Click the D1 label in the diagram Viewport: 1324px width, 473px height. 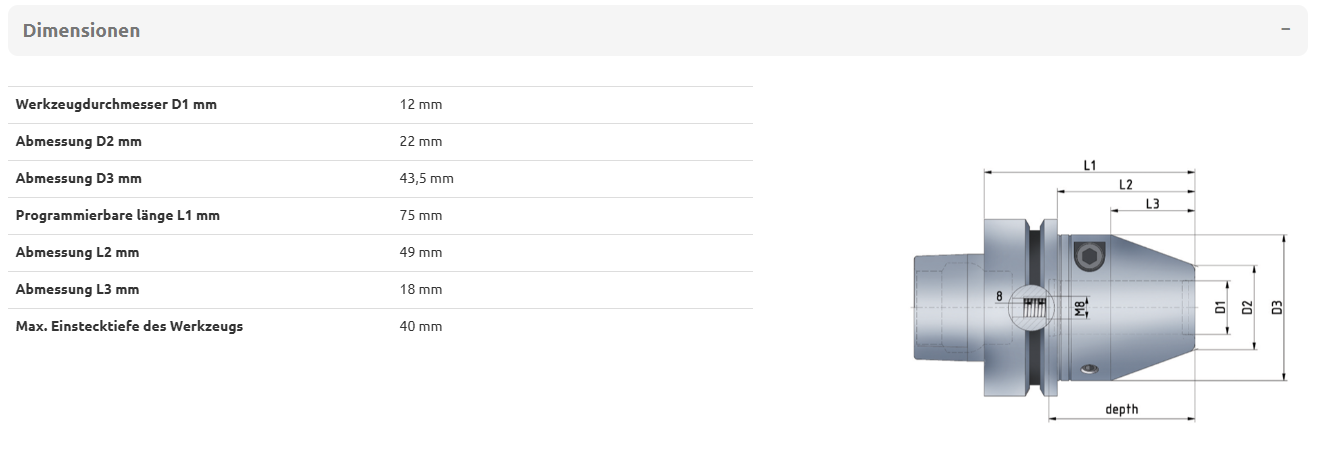pos(1220,308)
